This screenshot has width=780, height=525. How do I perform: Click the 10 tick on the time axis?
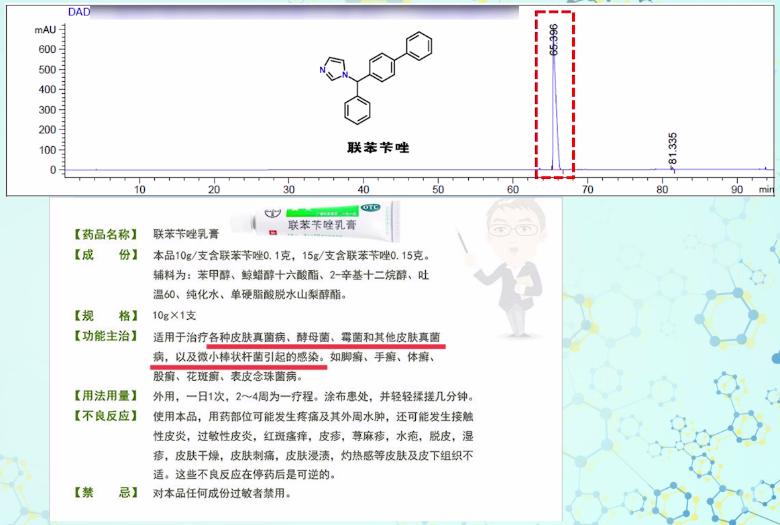pyautogui.click(x=140, y=190)
